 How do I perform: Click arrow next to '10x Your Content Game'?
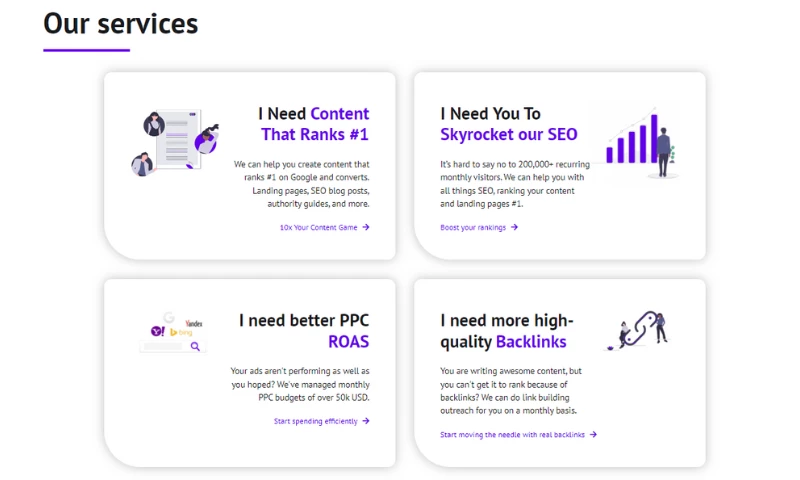point(366,227)
